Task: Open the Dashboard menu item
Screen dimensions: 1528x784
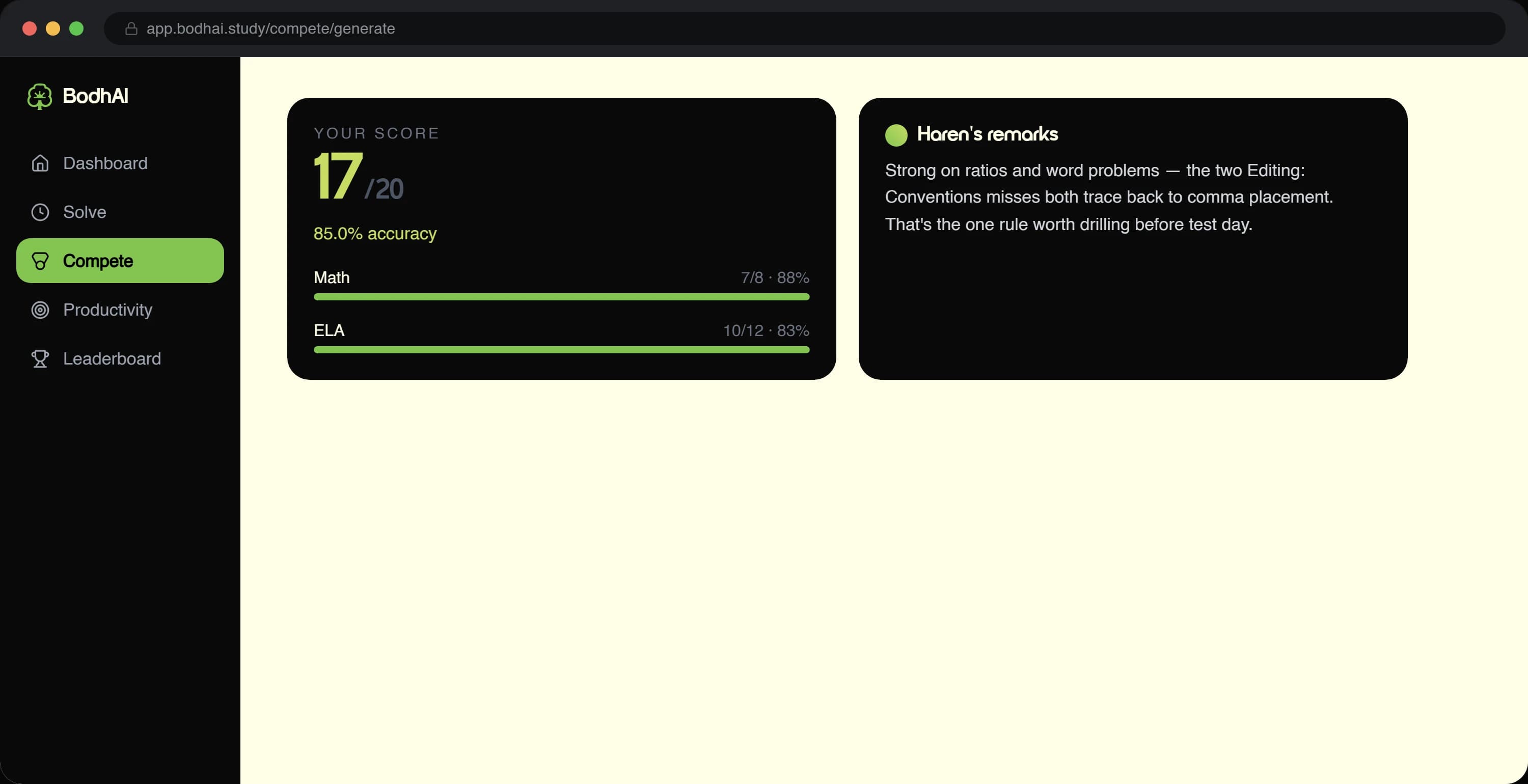Action: coord(120,163)
